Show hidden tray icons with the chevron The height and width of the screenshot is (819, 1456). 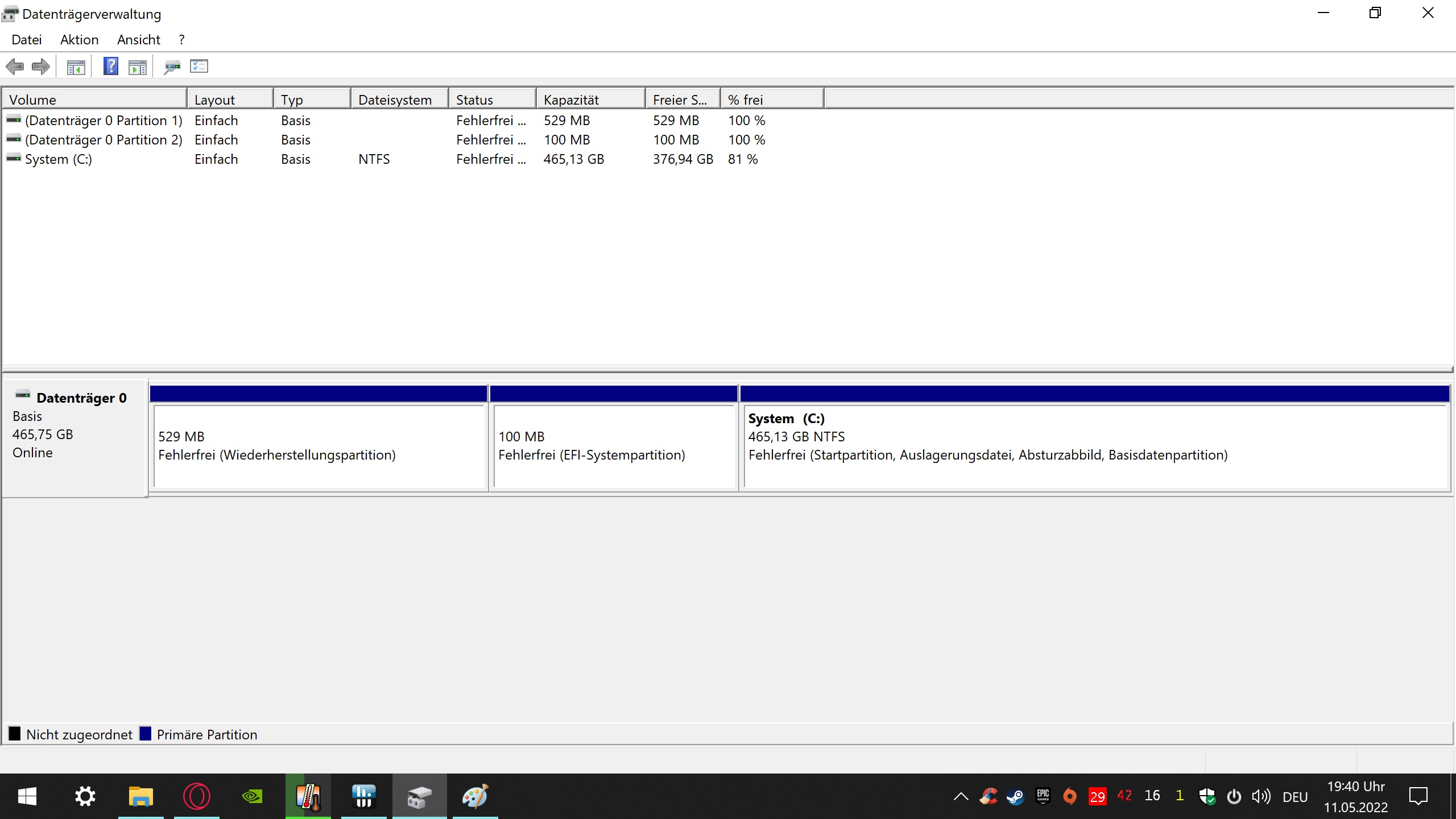[961, 796]
